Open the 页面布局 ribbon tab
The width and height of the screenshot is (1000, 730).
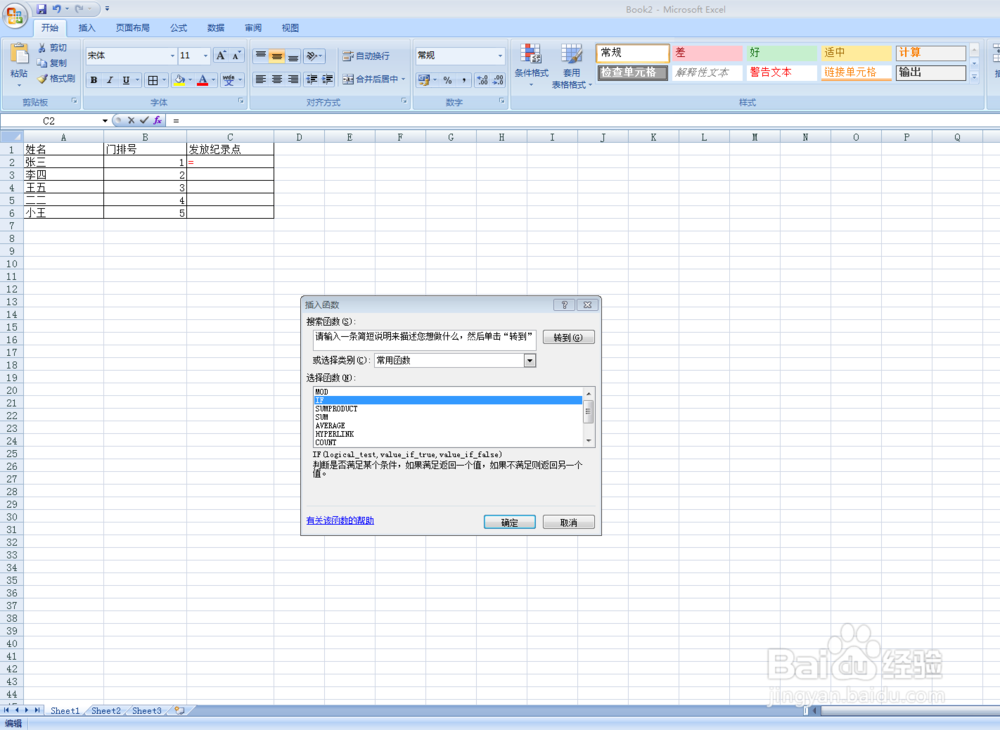tap(133, 28)
